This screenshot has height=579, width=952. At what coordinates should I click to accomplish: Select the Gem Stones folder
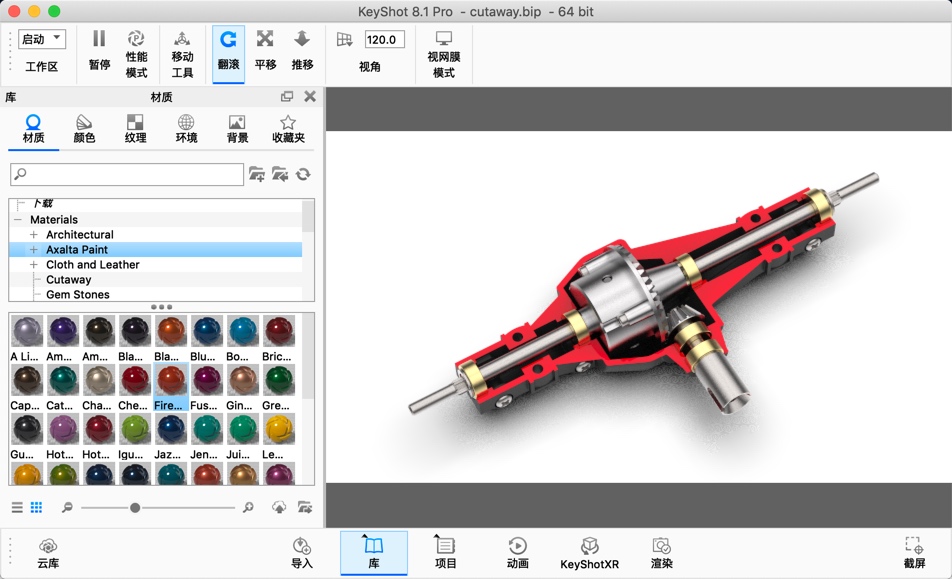coord(78,295)
